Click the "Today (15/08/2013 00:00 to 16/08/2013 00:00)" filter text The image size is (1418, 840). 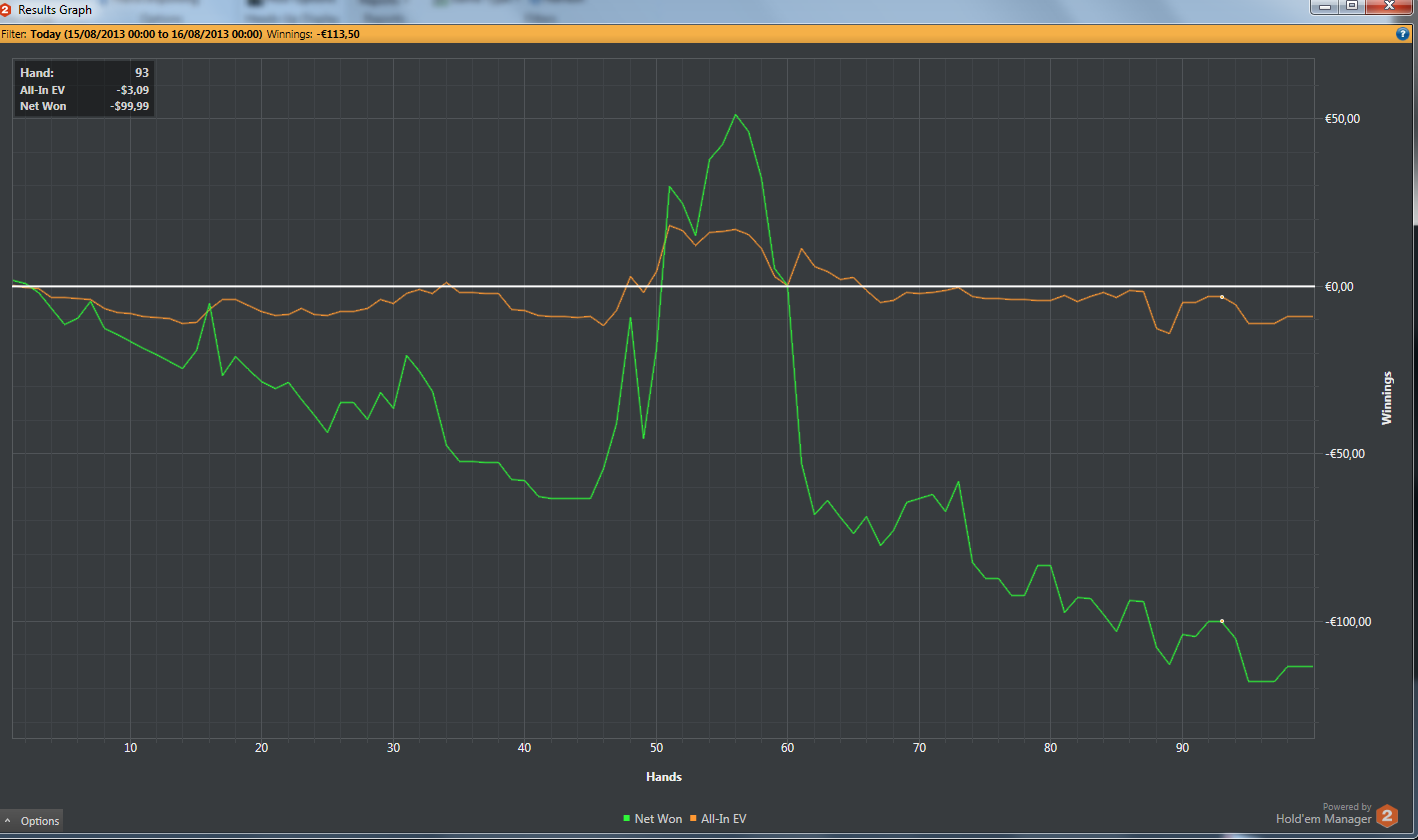click(x=147, y=34)
